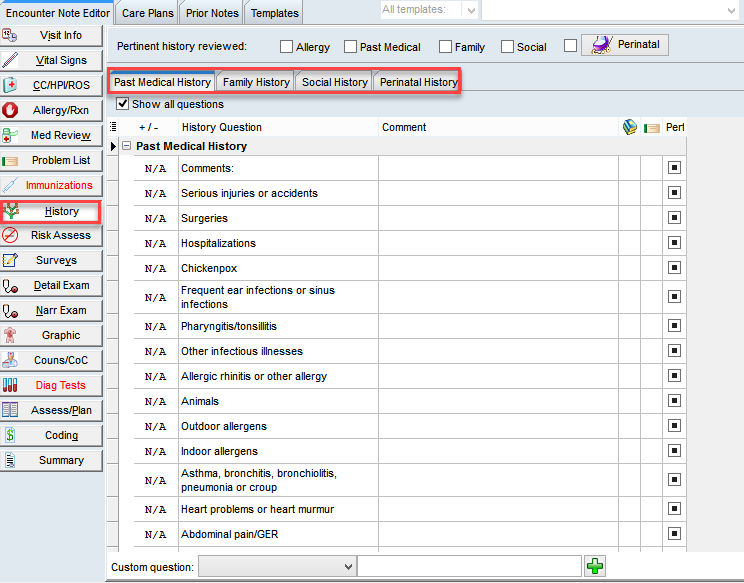Image resolution: width=744 pixels, height=583 pixels.
Task: Click the books icon in the column header
Action: click(630, 127)
